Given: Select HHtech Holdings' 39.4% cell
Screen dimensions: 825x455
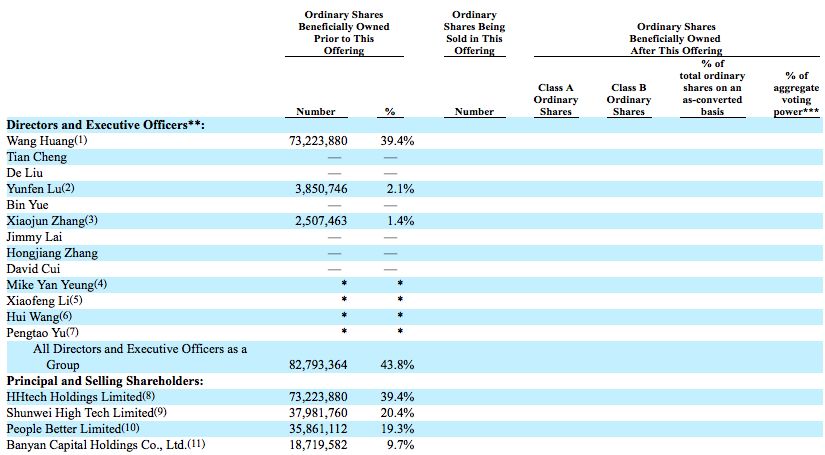Looking at the screenshot, I should tap(397, 397).
